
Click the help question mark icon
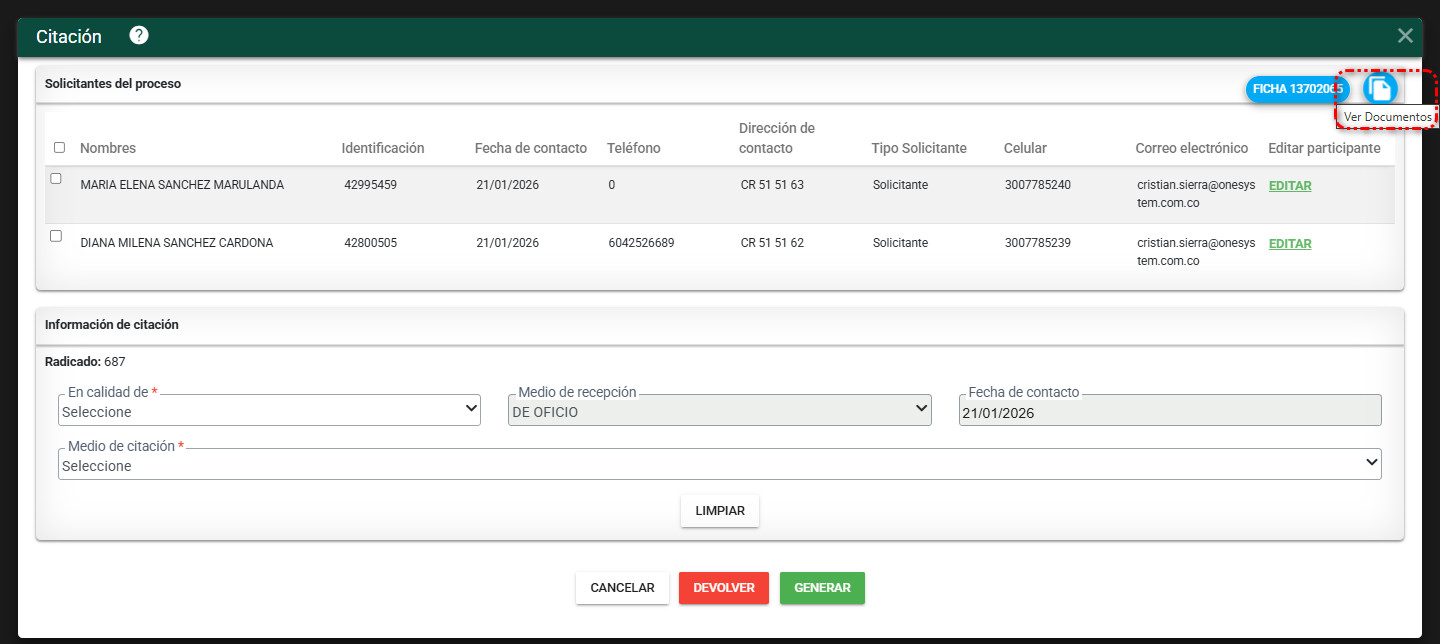(x=139, y=36)
